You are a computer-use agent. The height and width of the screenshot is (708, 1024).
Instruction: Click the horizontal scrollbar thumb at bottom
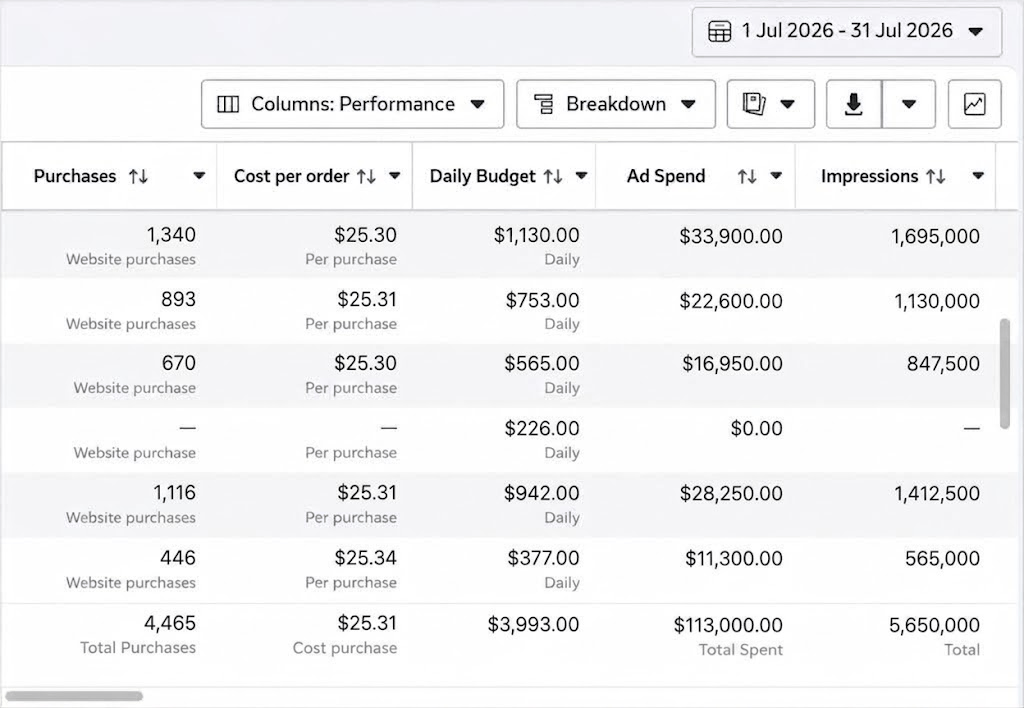(74, 696)
